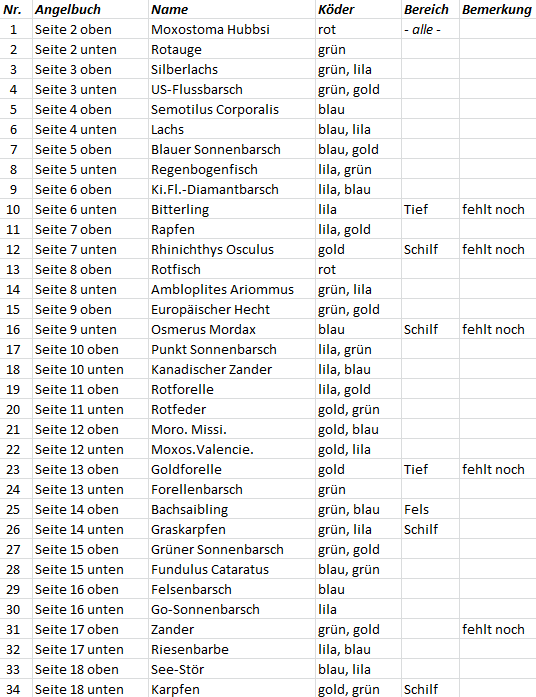Select the Angelbuch column header cell
536x697 pixels.
90,9
